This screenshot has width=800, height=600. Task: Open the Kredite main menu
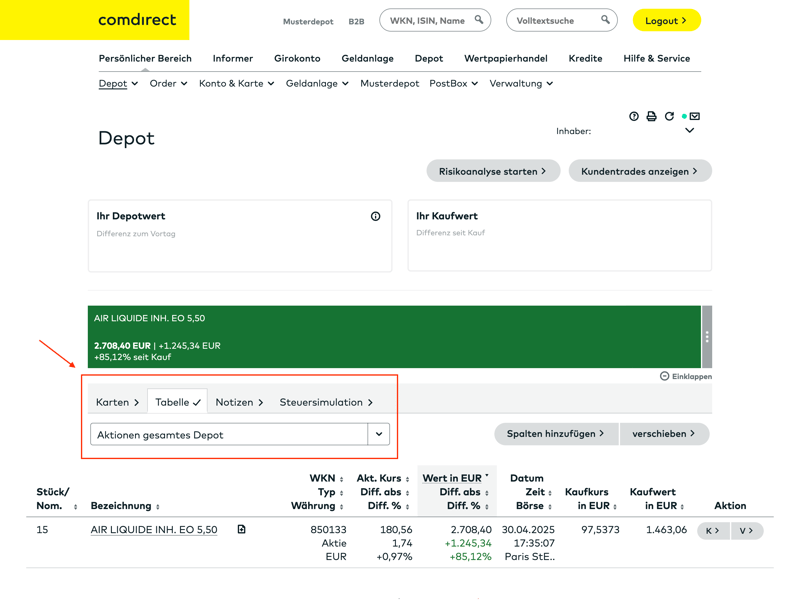pyautogui.click(x=585, y=58)
